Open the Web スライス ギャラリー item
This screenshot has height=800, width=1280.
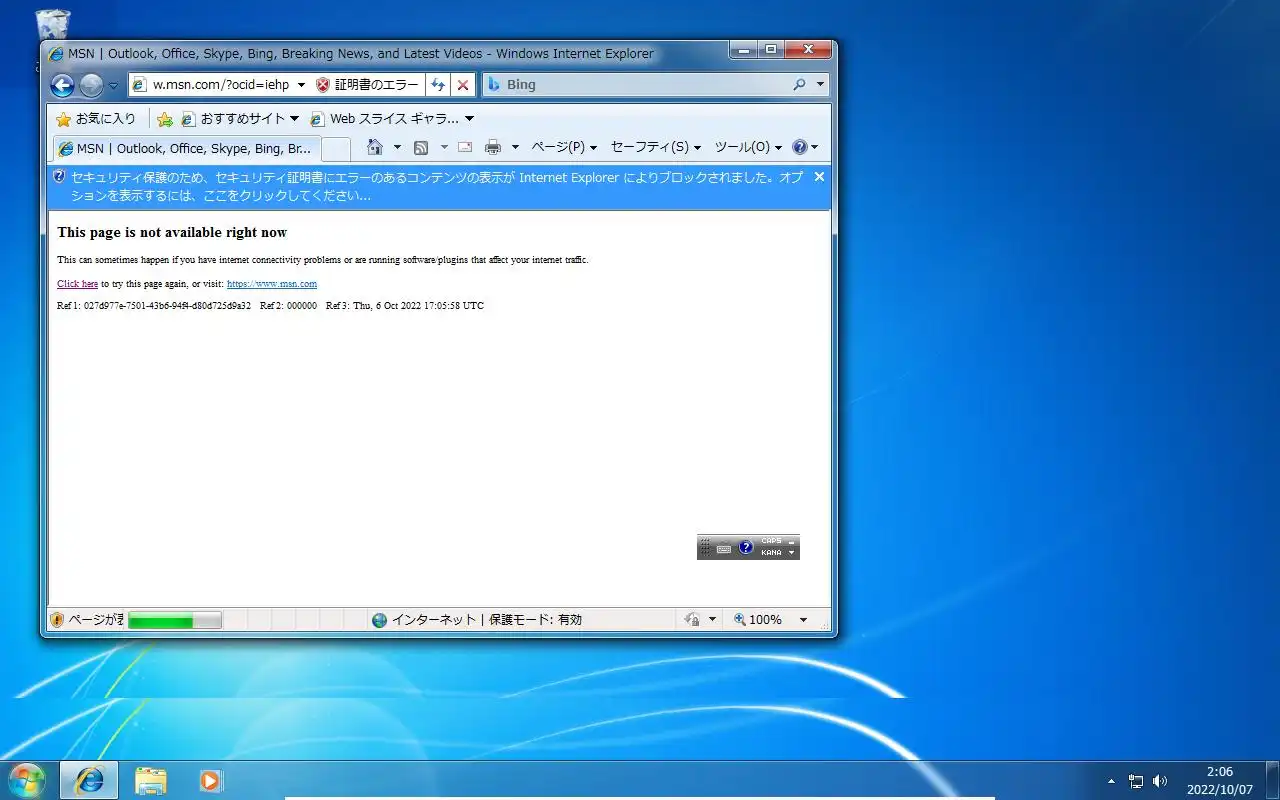click(x=392, y=119)
